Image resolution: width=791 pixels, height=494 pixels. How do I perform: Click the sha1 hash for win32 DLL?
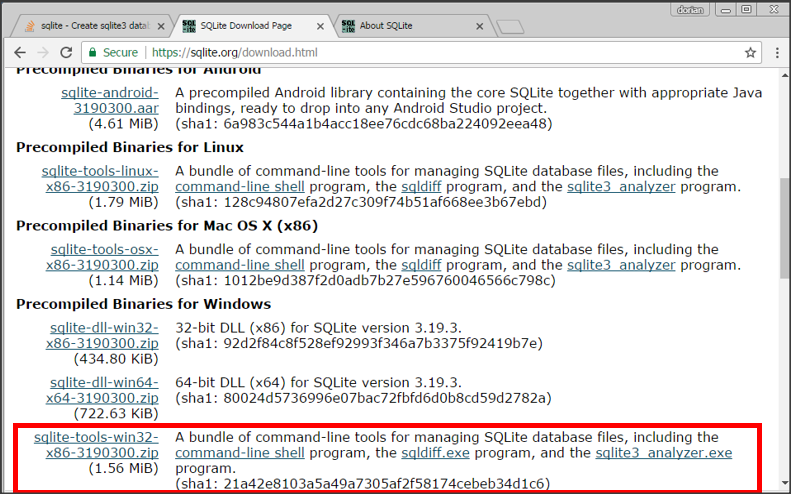pos(359,343)
